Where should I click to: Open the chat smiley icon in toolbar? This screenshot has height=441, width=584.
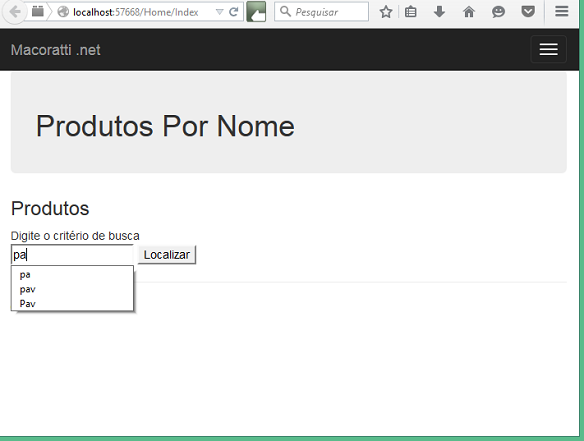pos(498,12)
